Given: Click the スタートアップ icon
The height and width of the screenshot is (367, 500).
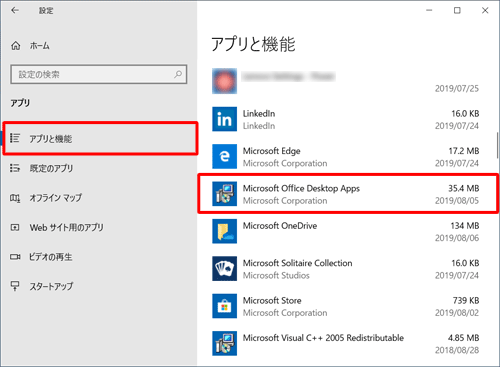Looking at the screenshot, I should coord(15,286).
